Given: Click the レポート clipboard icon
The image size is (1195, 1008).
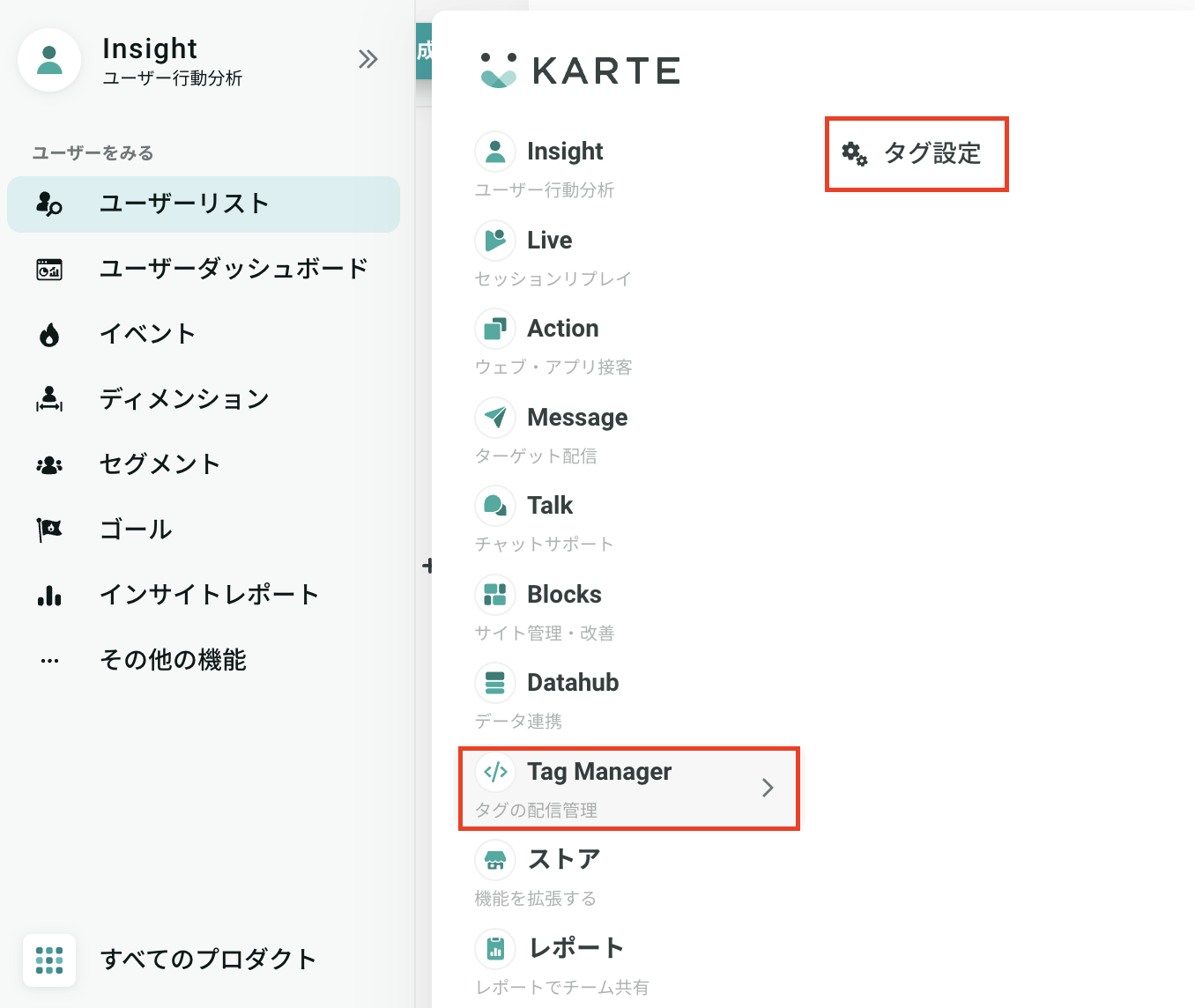Looking at the screenshot, I should 495,949.
